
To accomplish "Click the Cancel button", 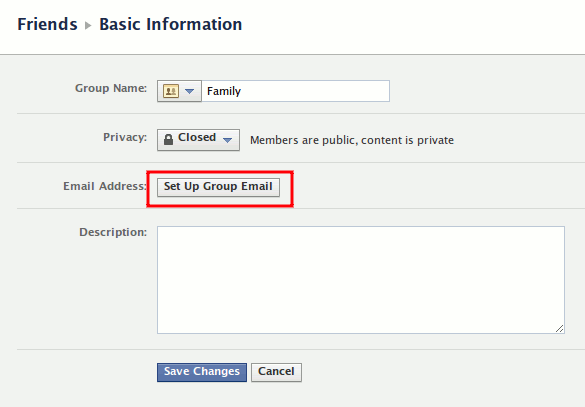I will tap(276, 372).
